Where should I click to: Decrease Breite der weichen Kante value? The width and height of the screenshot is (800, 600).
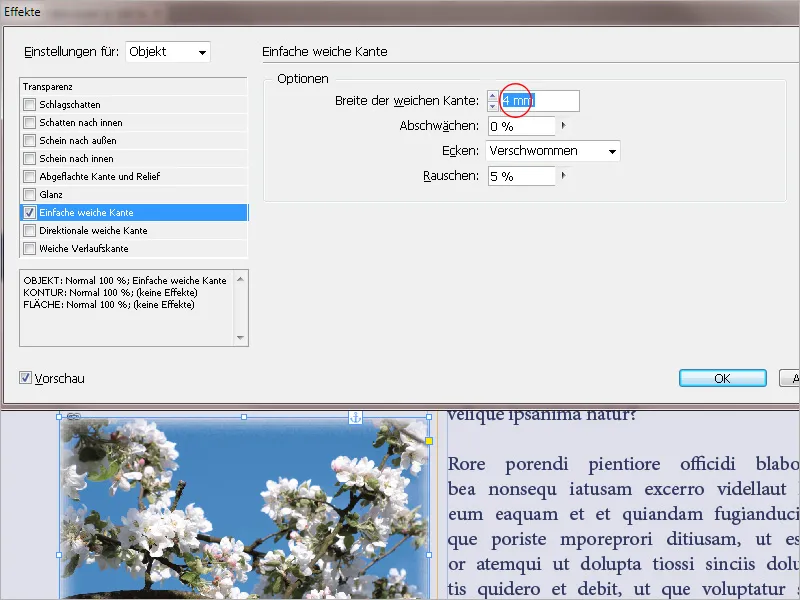pyautogui.click(x=492, y=106)
